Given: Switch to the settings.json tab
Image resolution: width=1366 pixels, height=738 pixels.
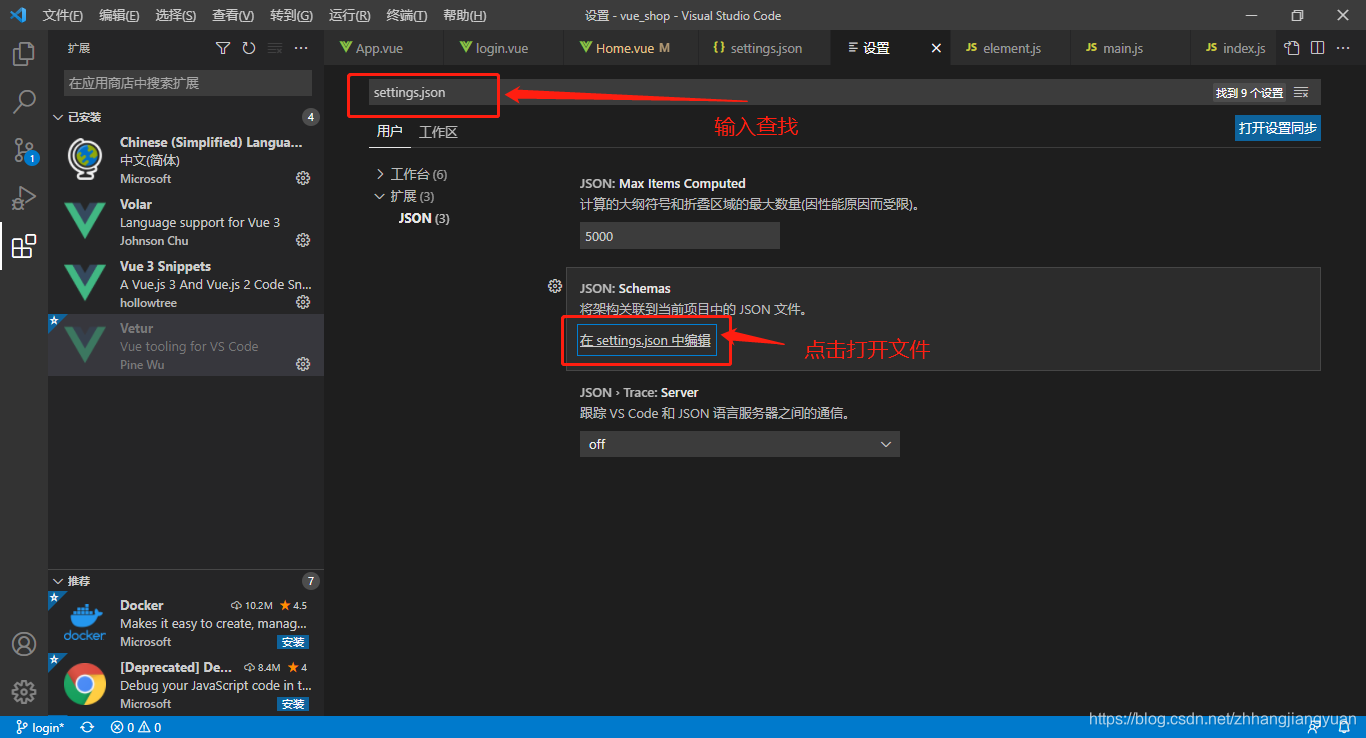Looking at the screenshot, I should (x=765, y=48).
